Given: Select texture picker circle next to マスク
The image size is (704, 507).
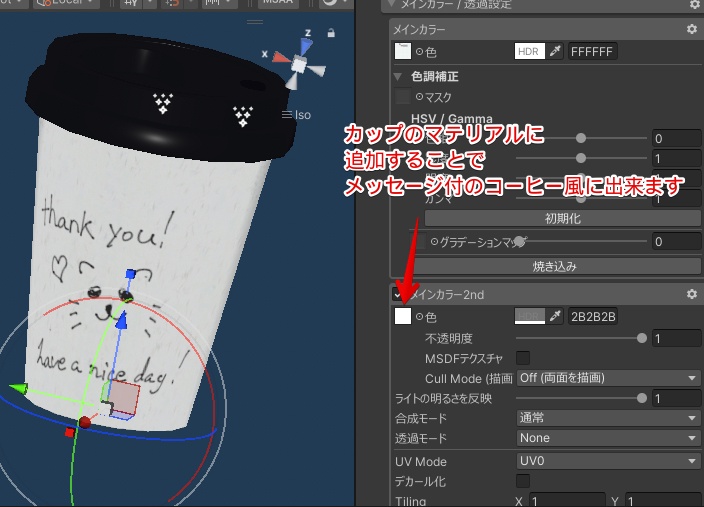Looking at the screenshot, I should pos(419,97).
